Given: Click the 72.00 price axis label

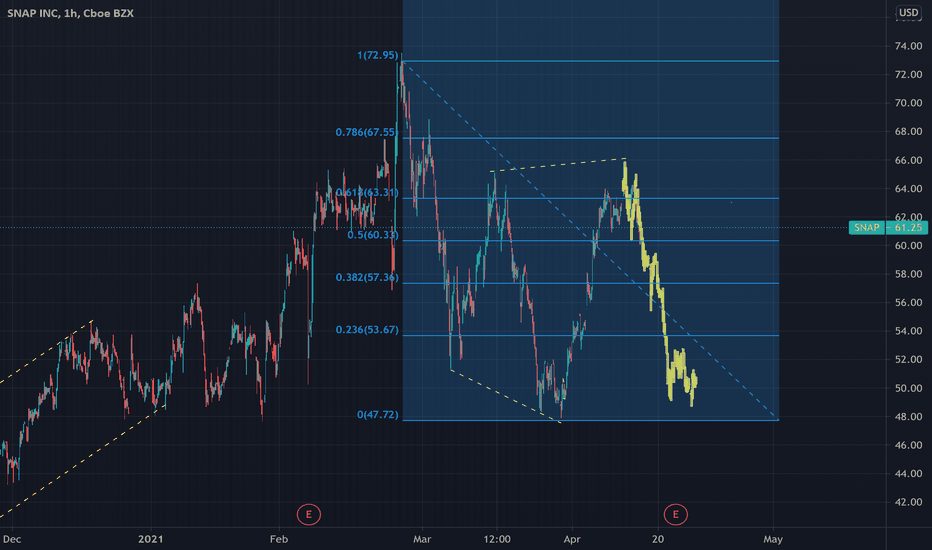Looking at the screenshot, I should tap(908, 74).
